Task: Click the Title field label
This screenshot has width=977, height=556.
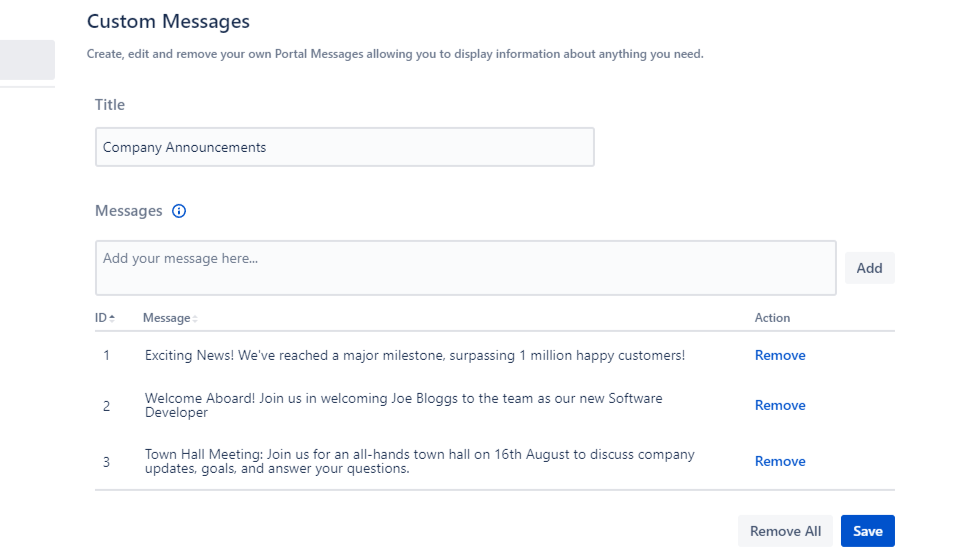Action: [110, 104]
